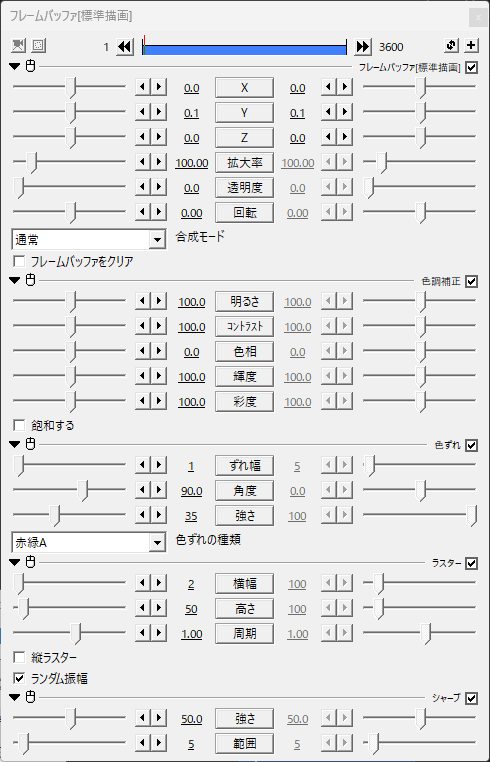Click mouse icon beside ラスター section
Viewport: 490px width, 762px height.
[31, 563]
